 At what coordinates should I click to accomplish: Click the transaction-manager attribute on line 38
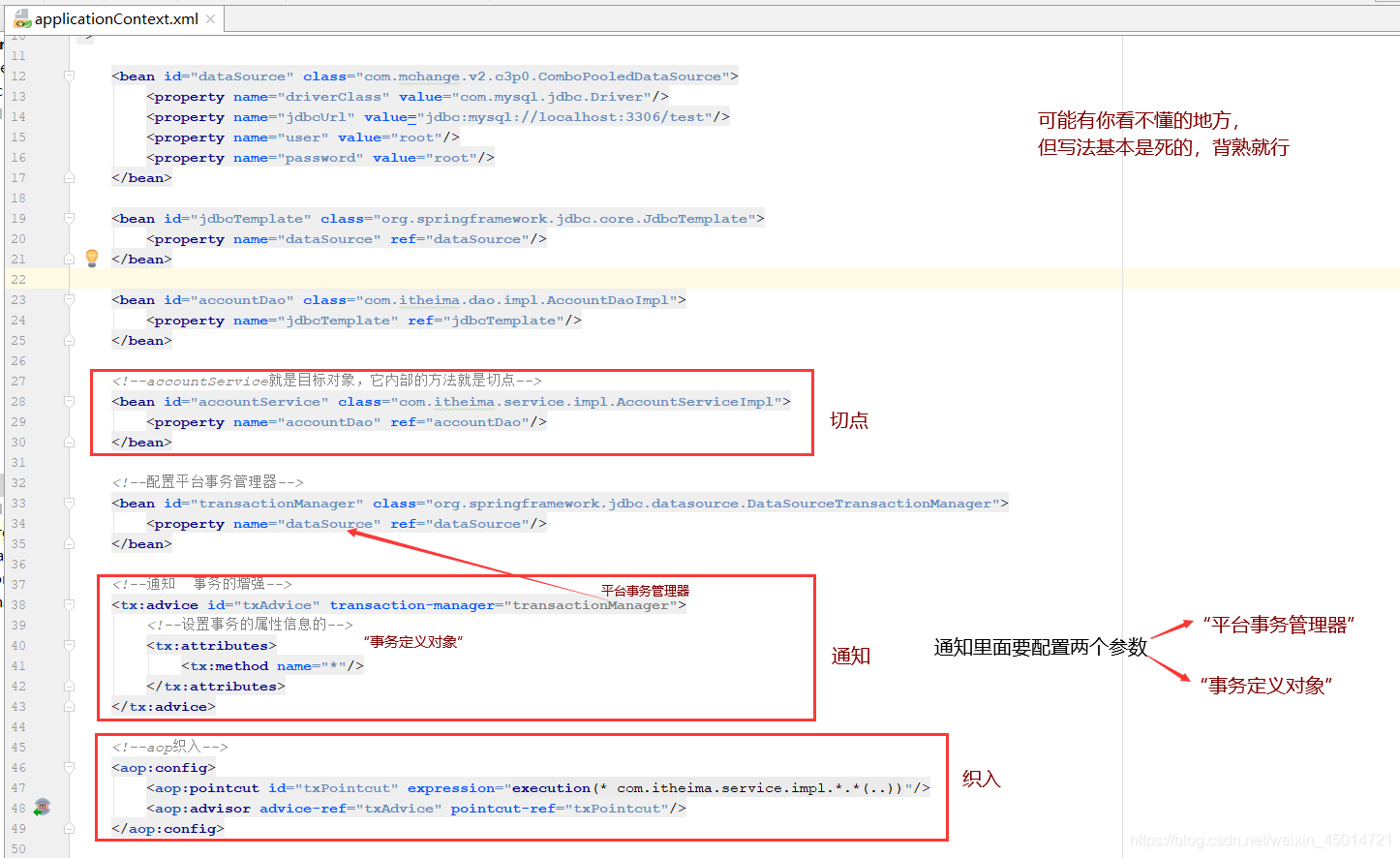click(x=503, y=605)
